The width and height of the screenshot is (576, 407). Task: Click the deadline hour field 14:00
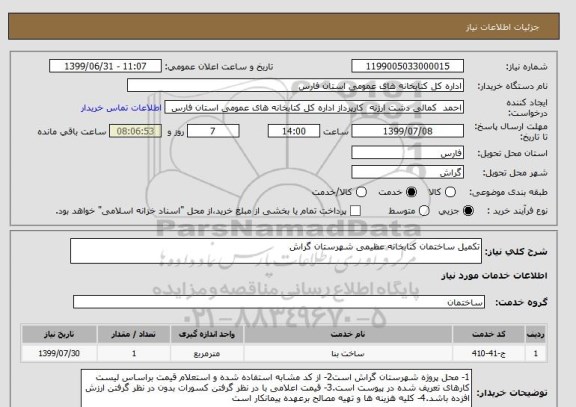294,131
